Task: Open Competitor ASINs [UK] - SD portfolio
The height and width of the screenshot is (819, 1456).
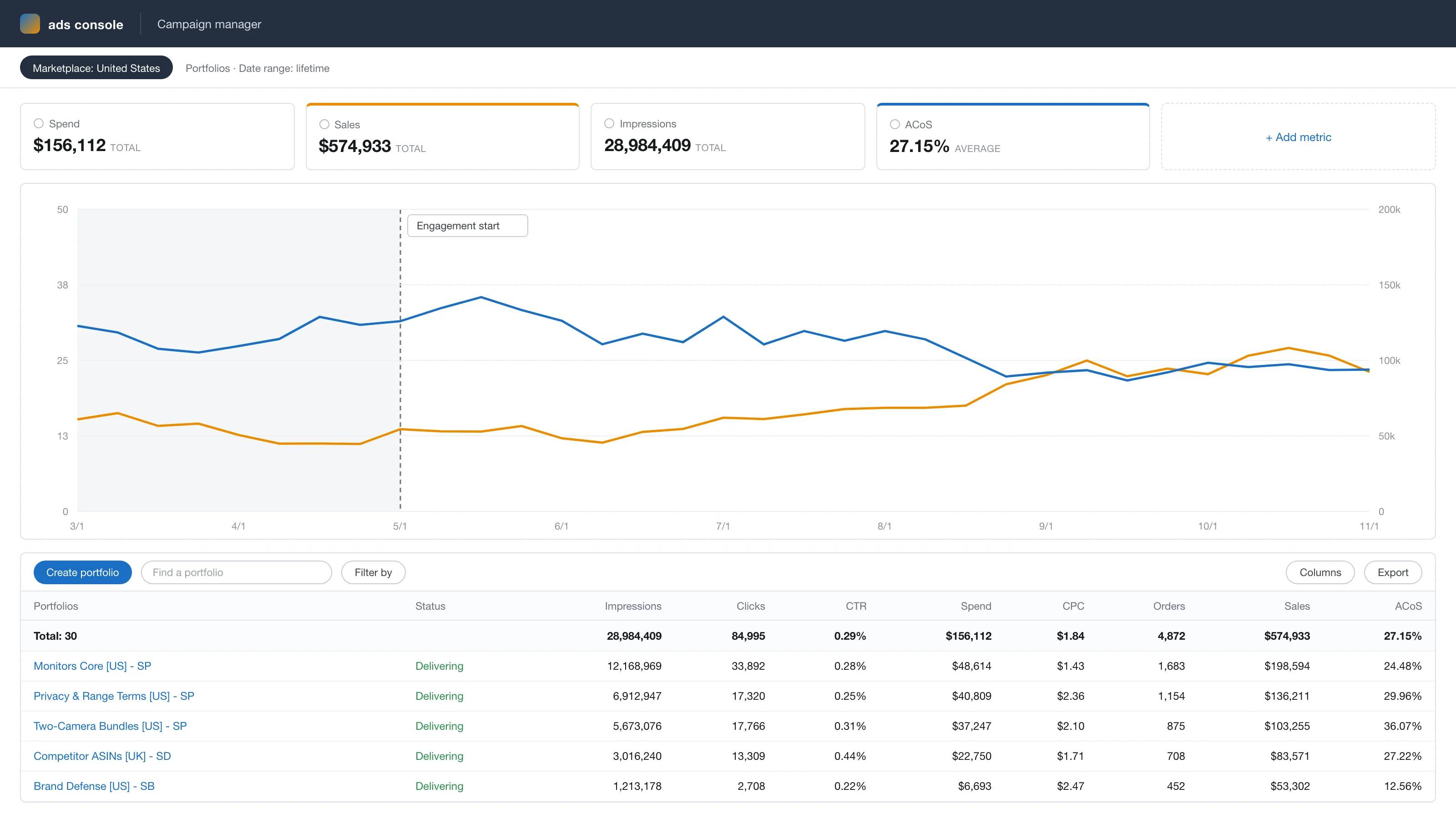Action: tap(102, 756)
